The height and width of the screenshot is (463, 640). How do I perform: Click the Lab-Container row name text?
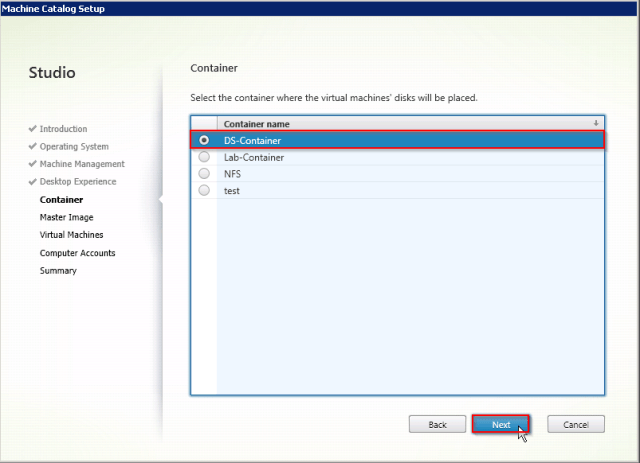(254, 157)
